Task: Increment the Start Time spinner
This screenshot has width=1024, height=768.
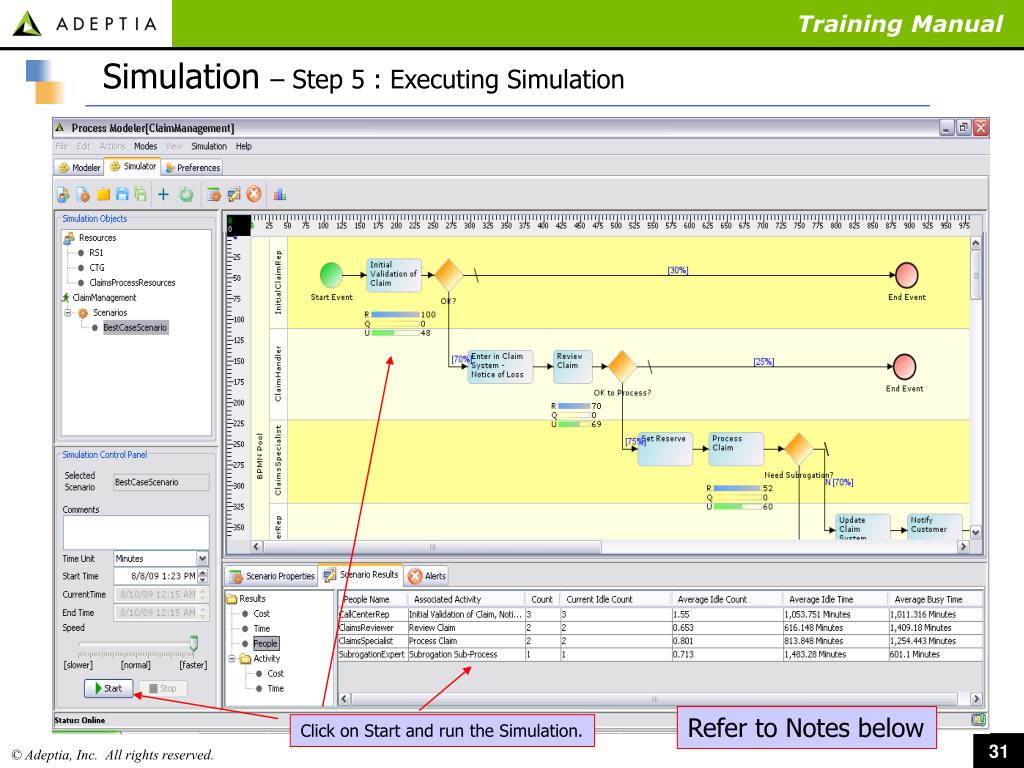Action: point(202,573)
